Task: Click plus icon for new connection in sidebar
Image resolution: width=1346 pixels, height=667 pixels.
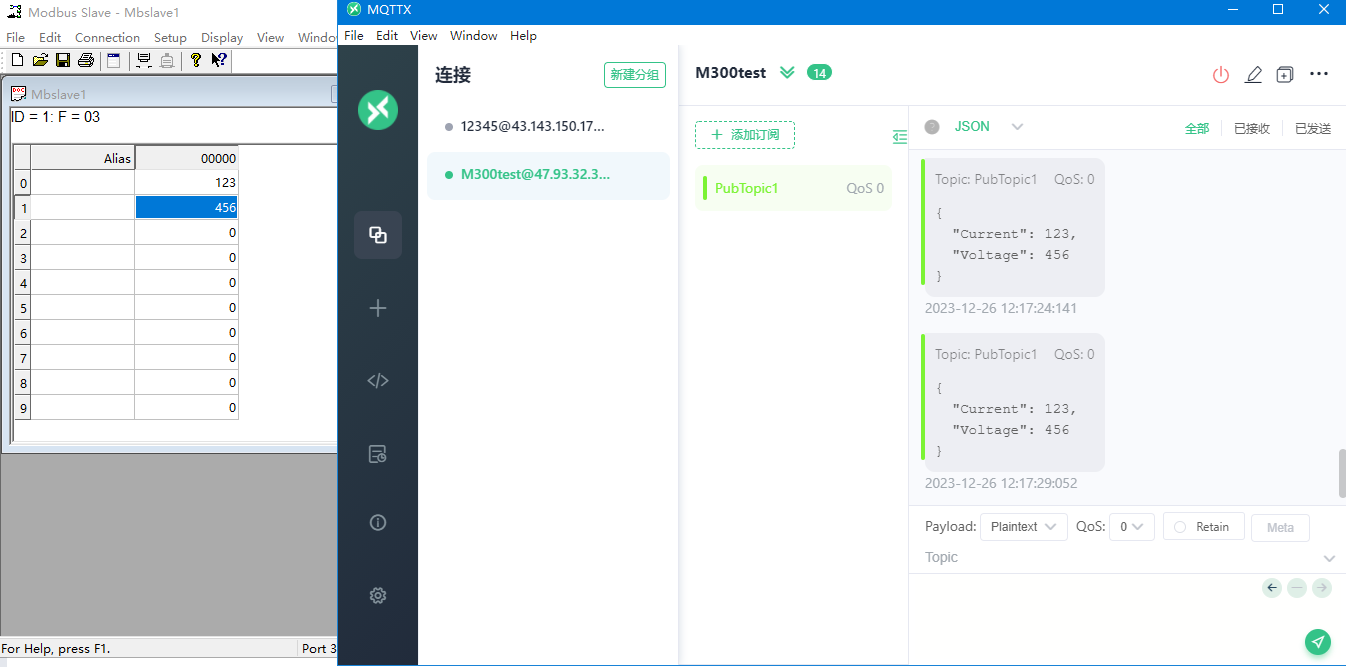Action: coord(378,308)
